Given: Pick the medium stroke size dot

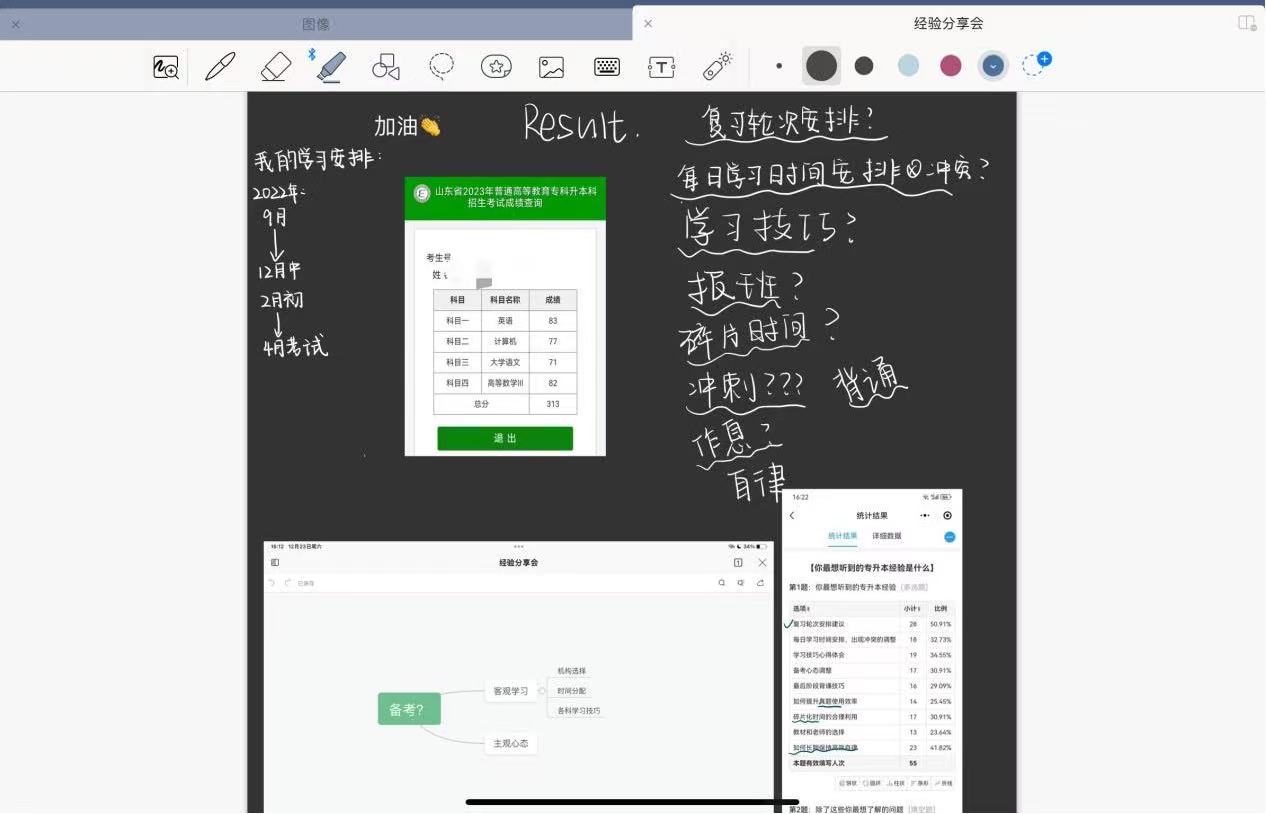Looking at the screenshot, I should (864, 66).
